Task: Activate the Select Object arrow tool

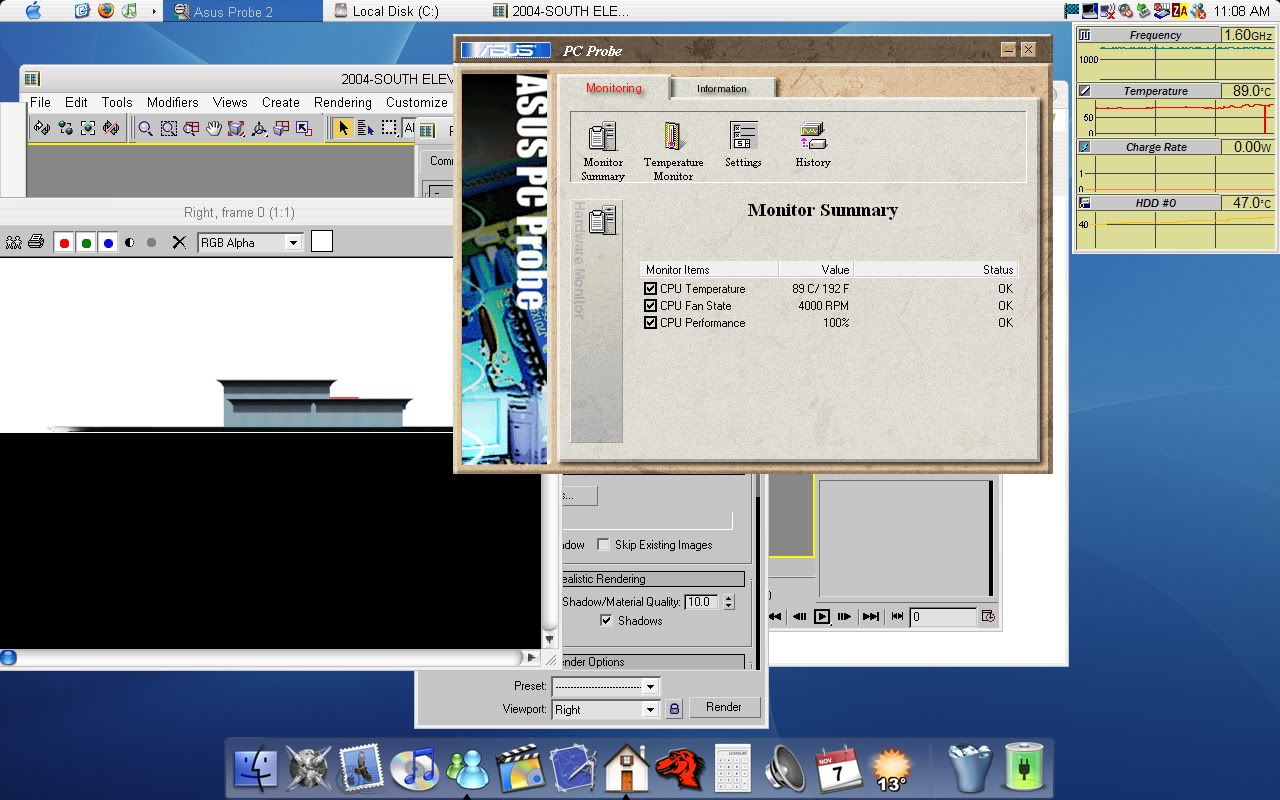Action: coord(343,128)
